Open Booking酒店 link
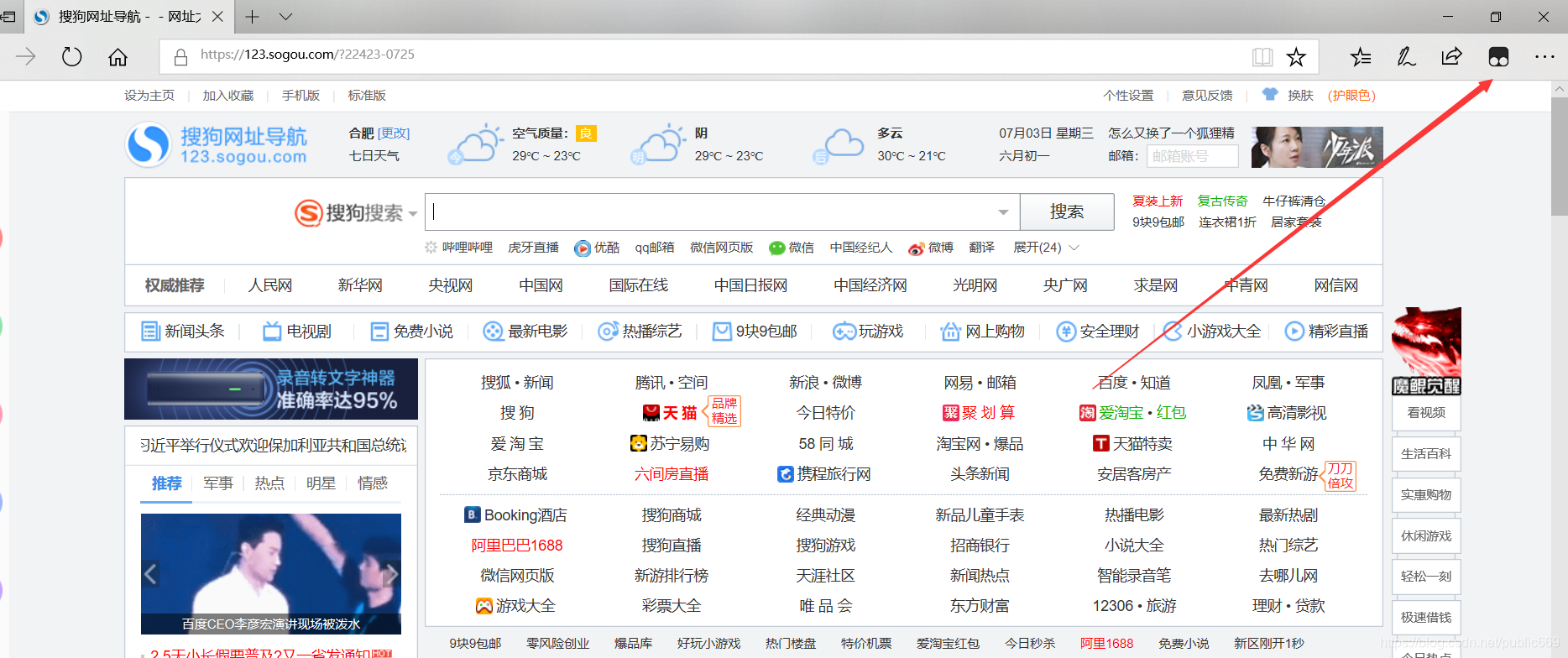1568x658 pixels. (x=516, y=514)
